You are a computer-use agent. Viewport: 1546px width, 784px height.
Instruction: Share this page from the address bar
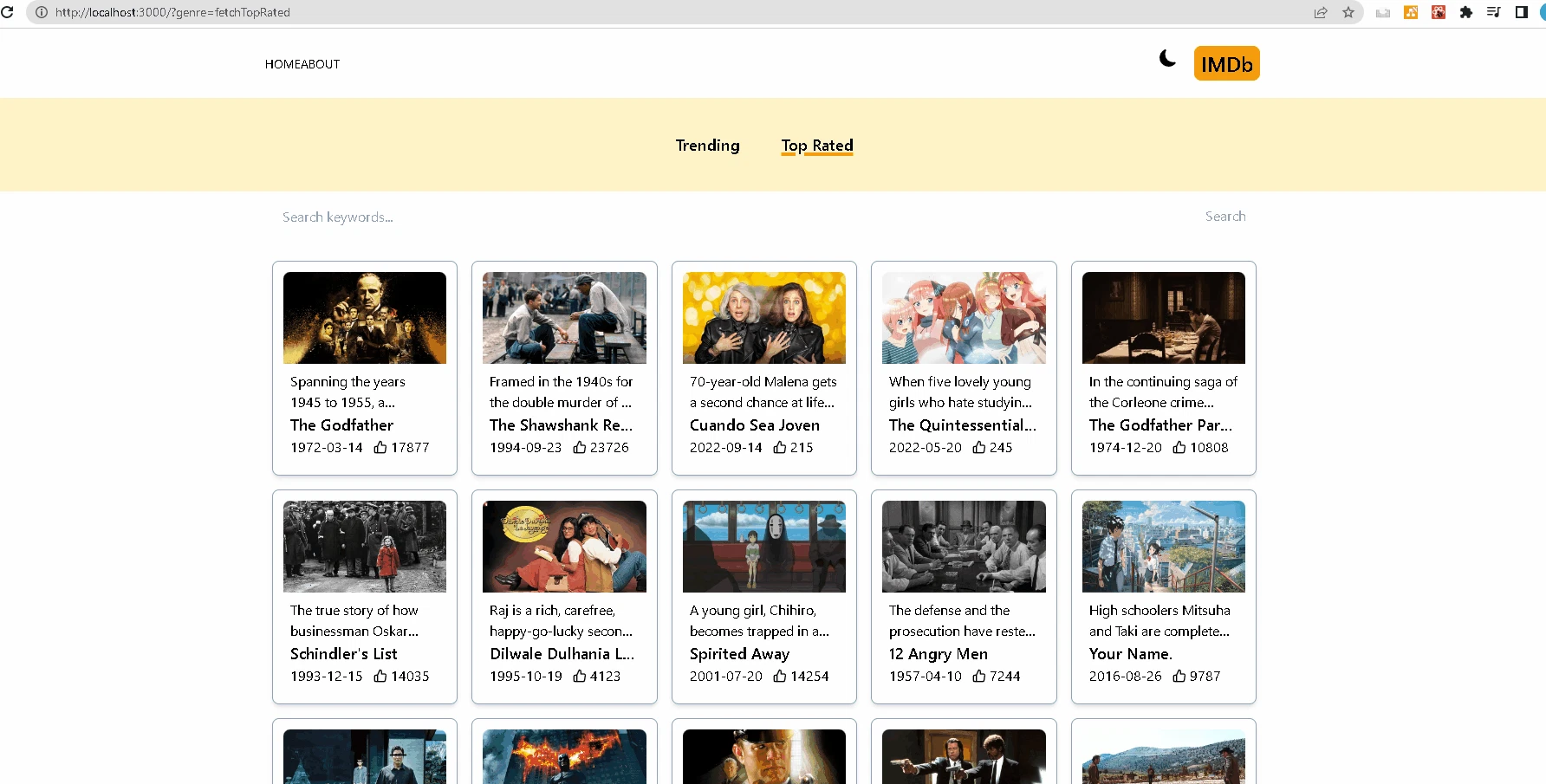coord(1321,12)
